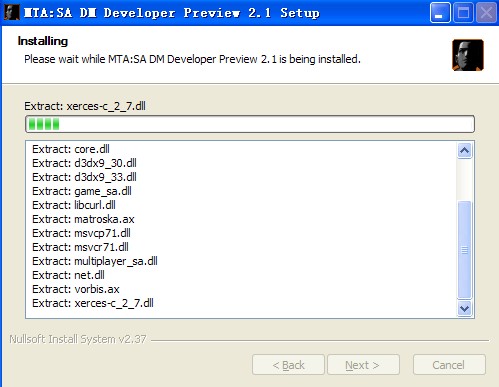Click the MTA character logo in header
Screen dimensions: 499x387
(468, 55)
